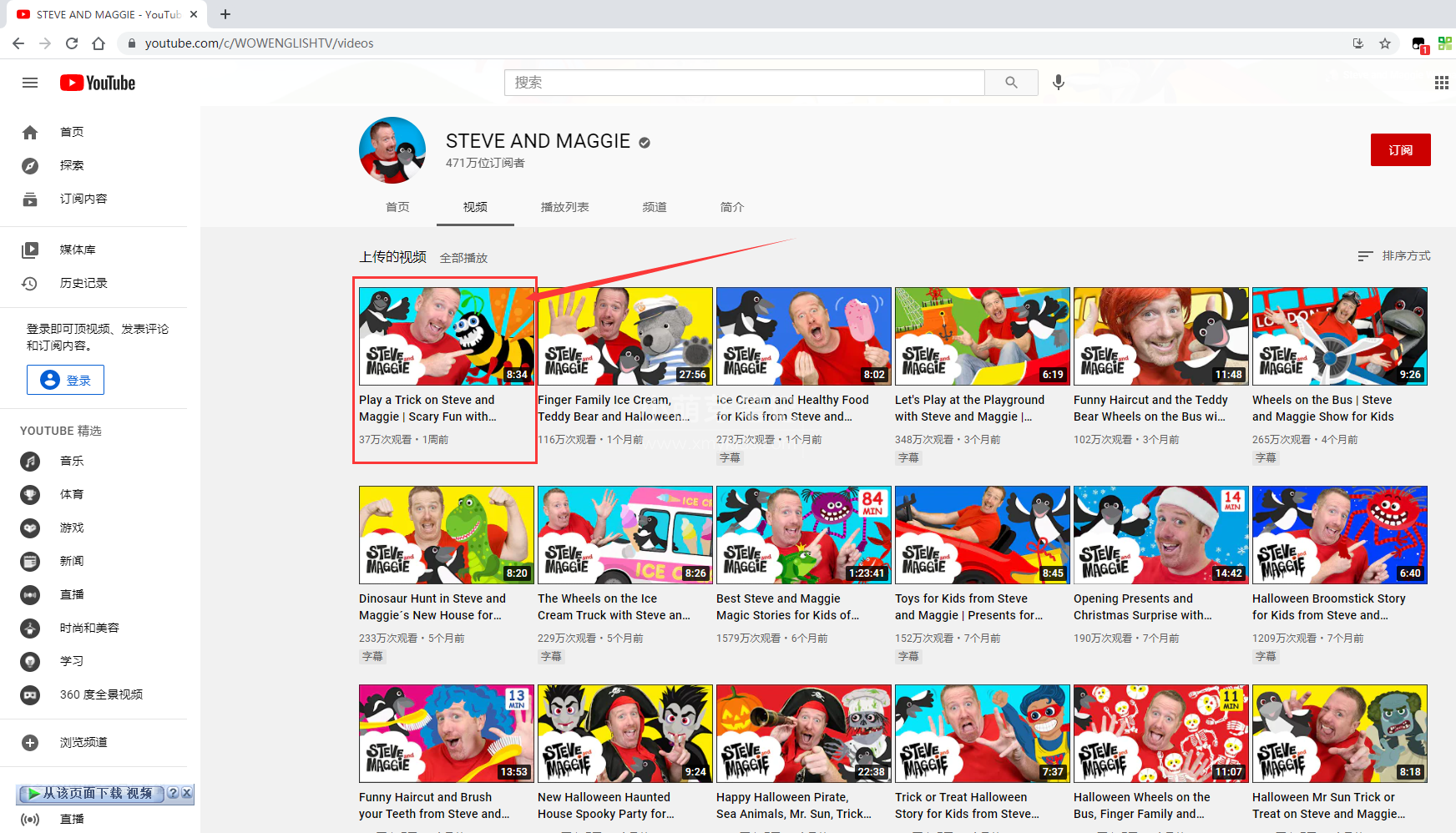Open Finger Family Ice Cream thumbnail
Screen dimensions: 1456x833
pyautogui.click(x=625, y=336)
